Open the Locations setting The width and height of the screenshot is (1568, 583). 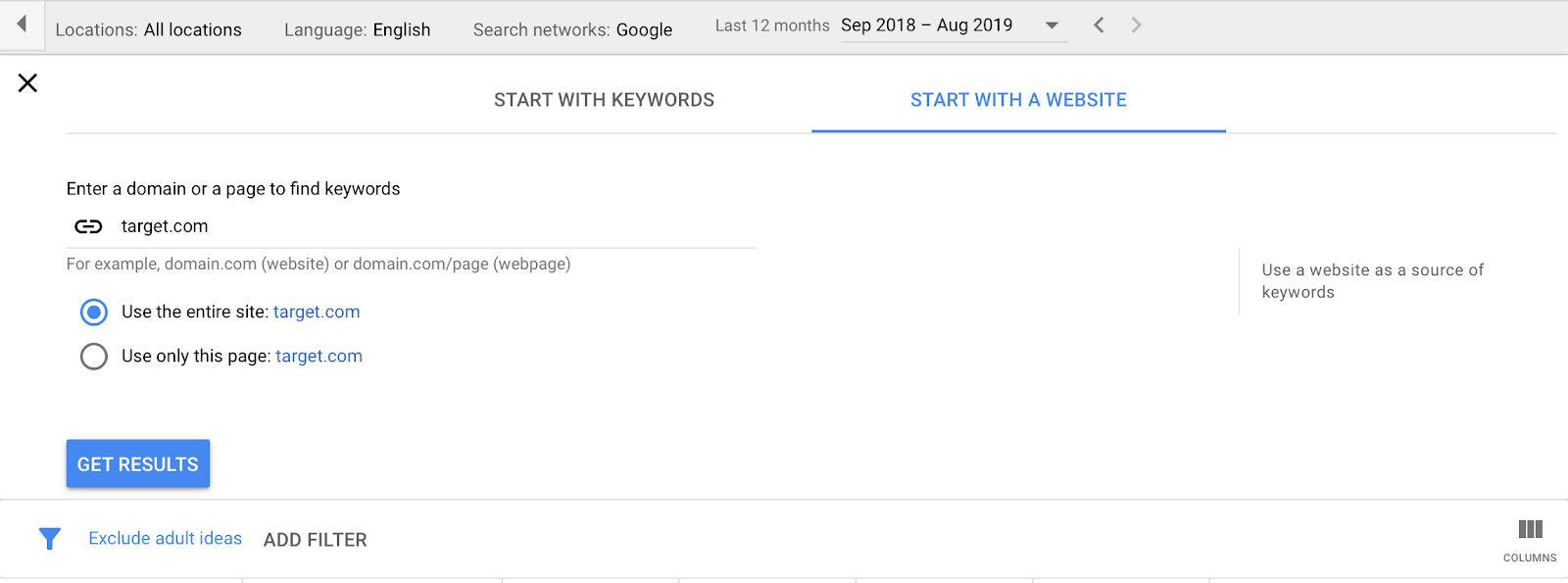coord(148,29)
